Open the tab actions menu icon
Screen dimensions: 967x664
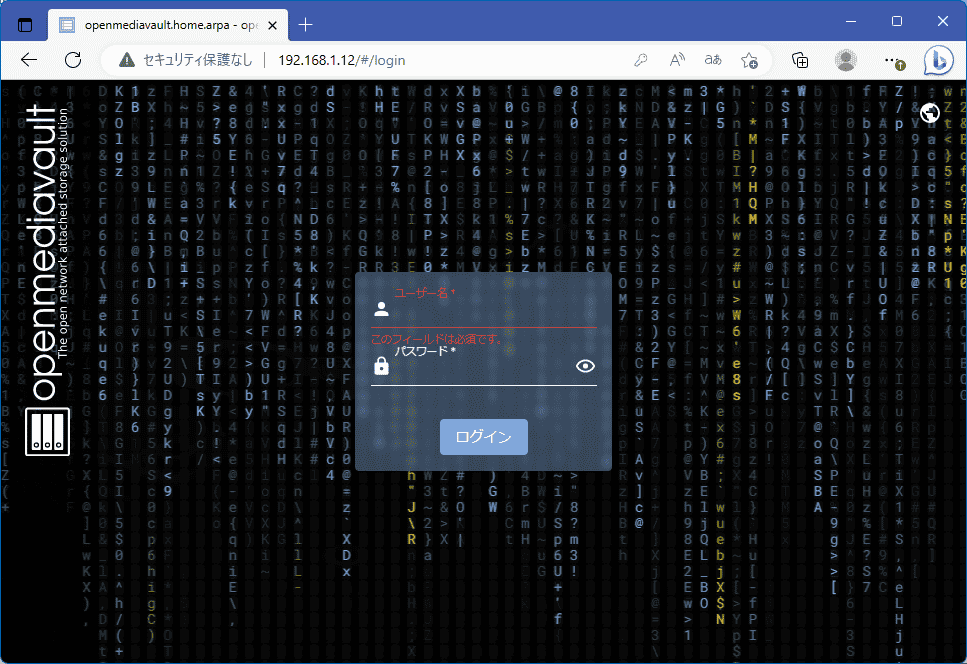point(25,25)
